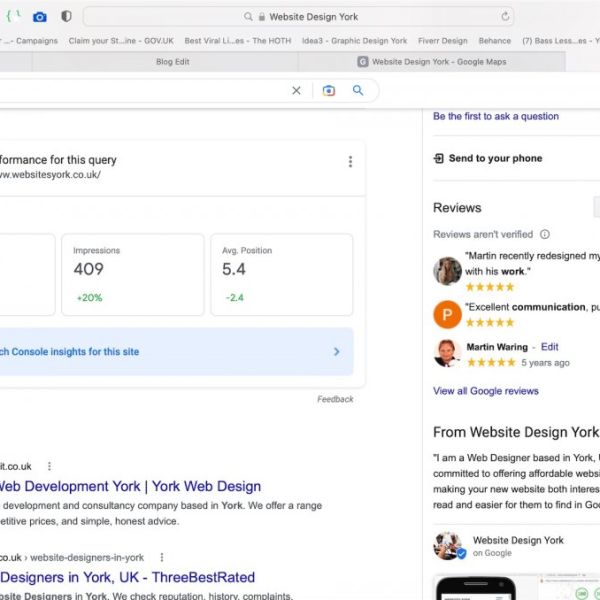Viewport: 600px width, 600px height.
Task: Click the -2.4 average position change value
Action: tap(235, 298)
